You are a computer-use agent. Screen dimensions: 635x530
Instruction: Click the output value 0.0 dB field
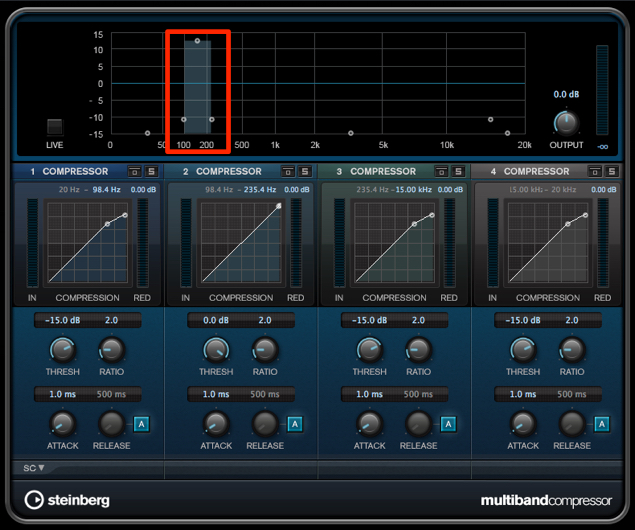(566, 94)
